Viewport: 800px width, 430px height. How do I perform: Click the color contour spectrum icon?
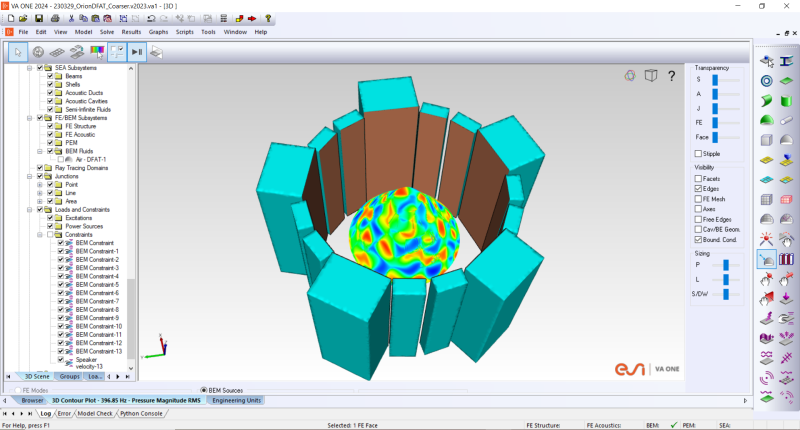[97, 51]
